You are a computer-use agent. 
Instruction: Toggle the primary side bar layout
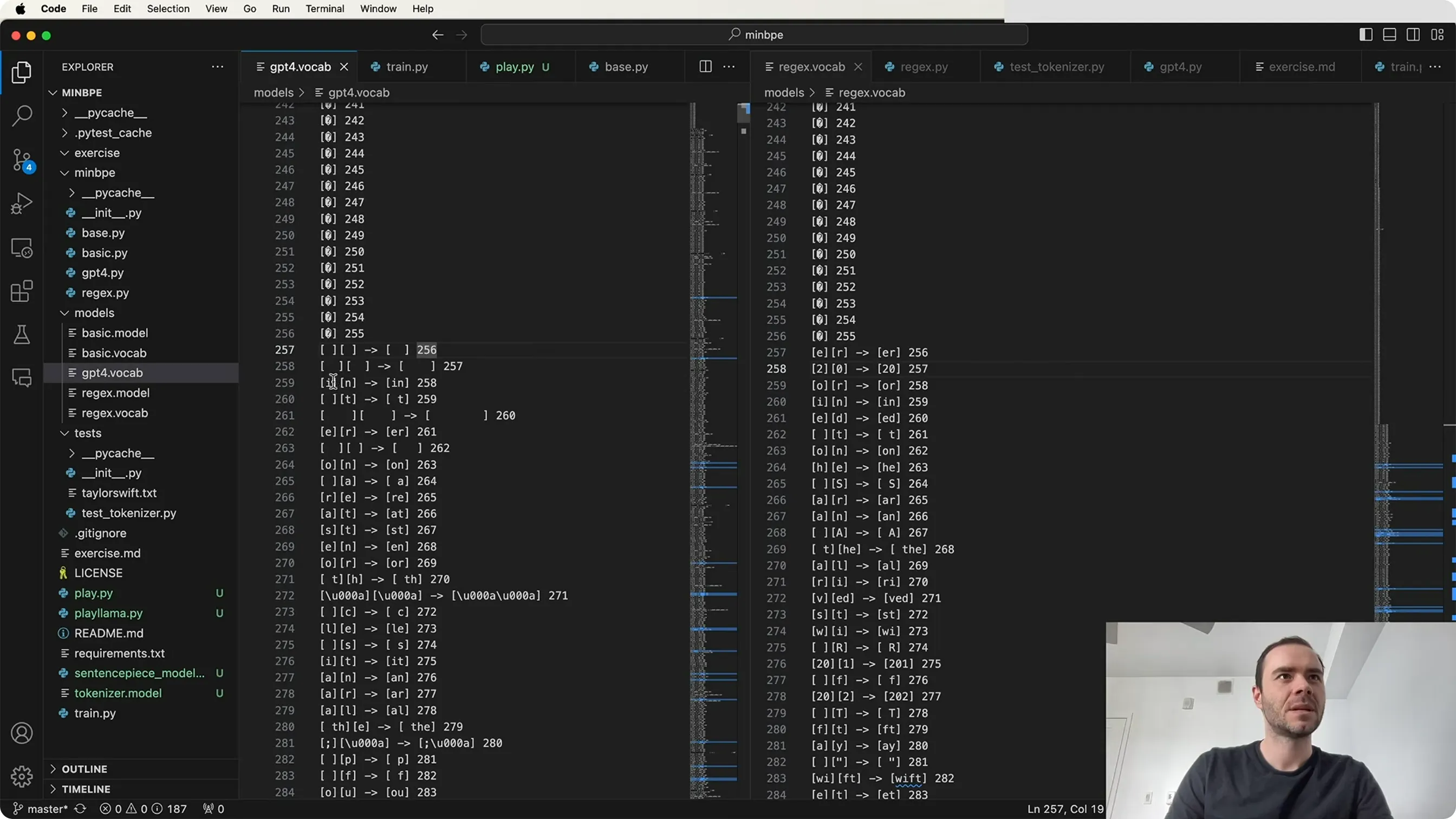[1366, 35]
